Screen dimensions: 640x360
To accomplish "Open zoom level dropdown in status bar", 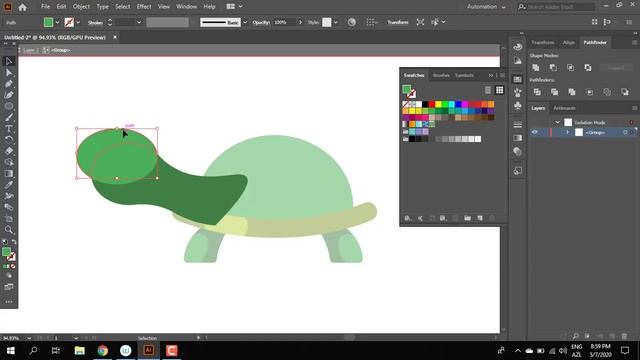I will coord(29,338).
